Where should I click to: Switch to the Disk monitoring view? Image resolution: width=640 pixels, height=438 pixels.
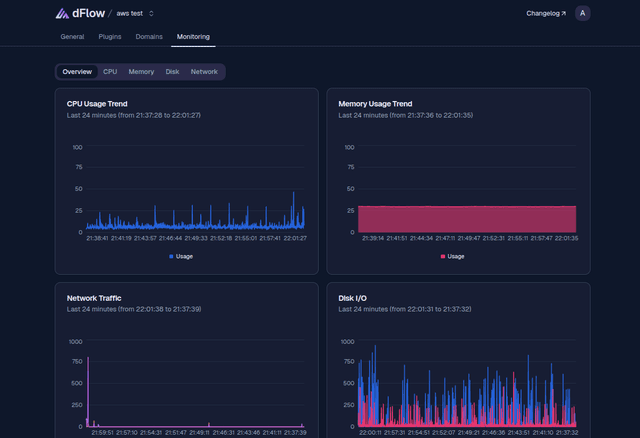point(173,72)
